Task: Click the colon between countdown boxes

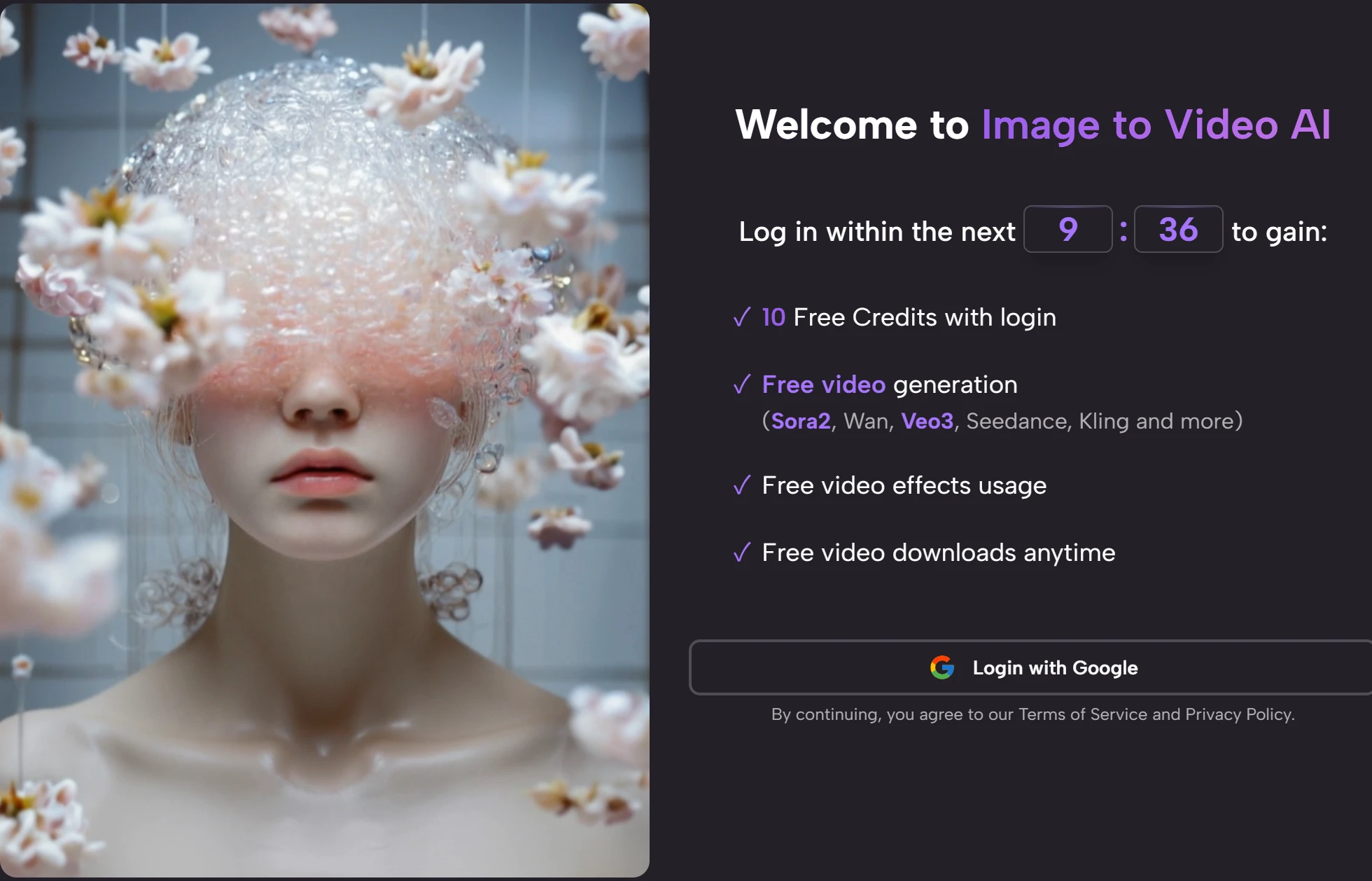Action: click(1123, 230)
